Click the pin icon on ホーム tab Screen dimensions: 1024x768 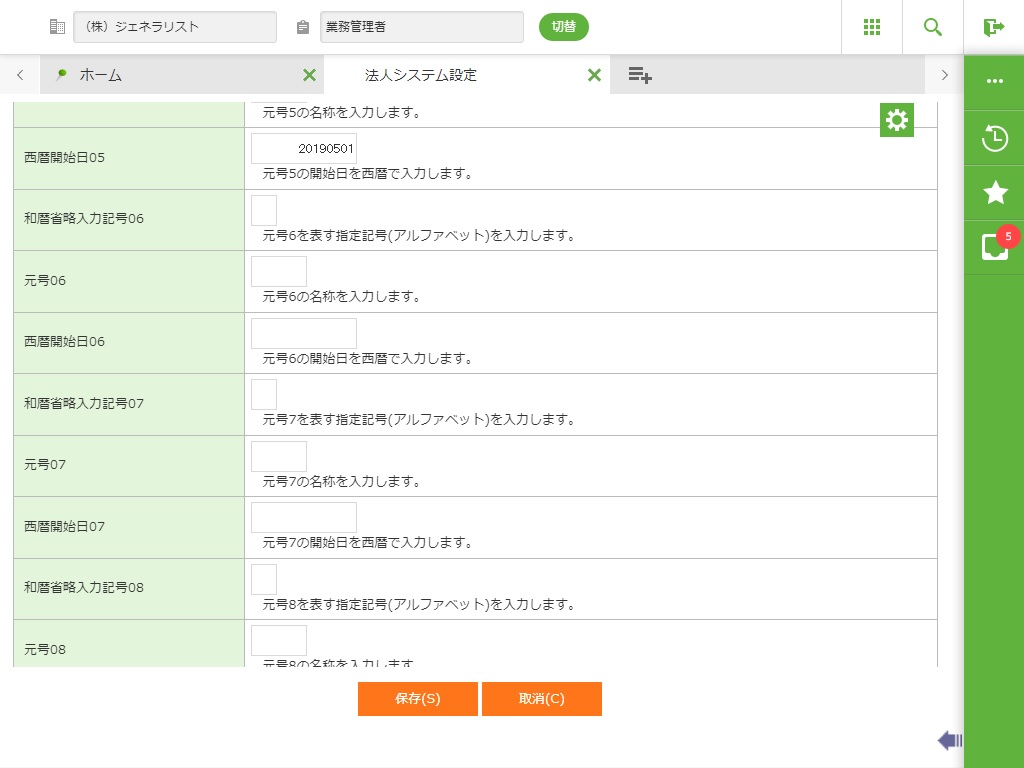click(x=61, y=74)
